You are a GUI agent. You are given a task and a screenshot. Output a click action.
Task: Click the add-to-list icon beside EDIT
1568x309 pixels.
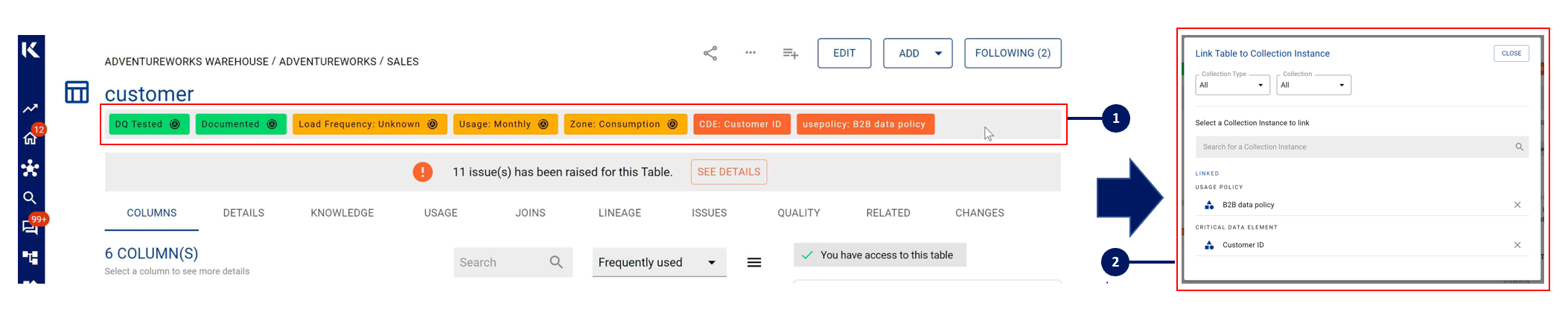(x=790, y=54)
